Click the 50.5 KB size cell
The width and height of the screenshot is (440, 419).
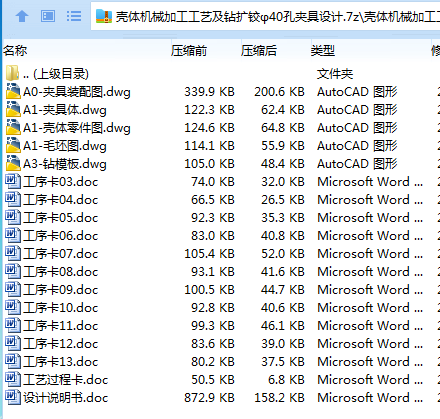tap(213, 380)
